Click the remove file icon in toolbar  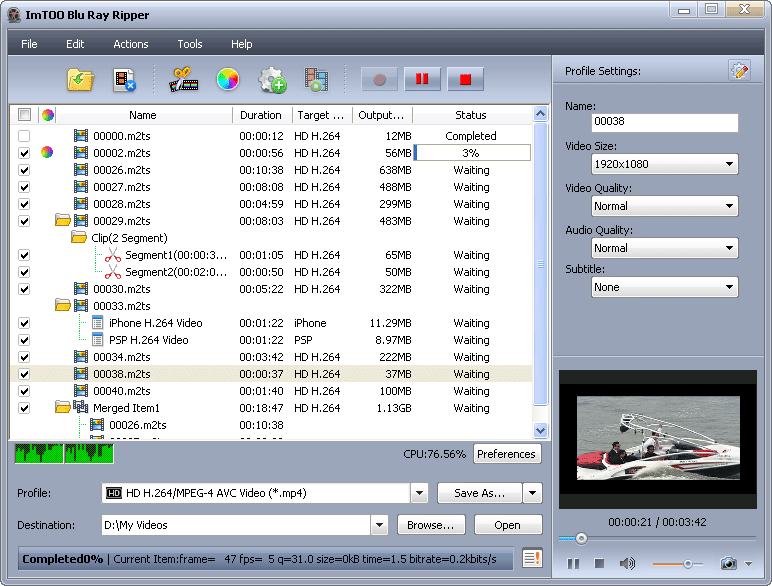(x=124, y=80)
